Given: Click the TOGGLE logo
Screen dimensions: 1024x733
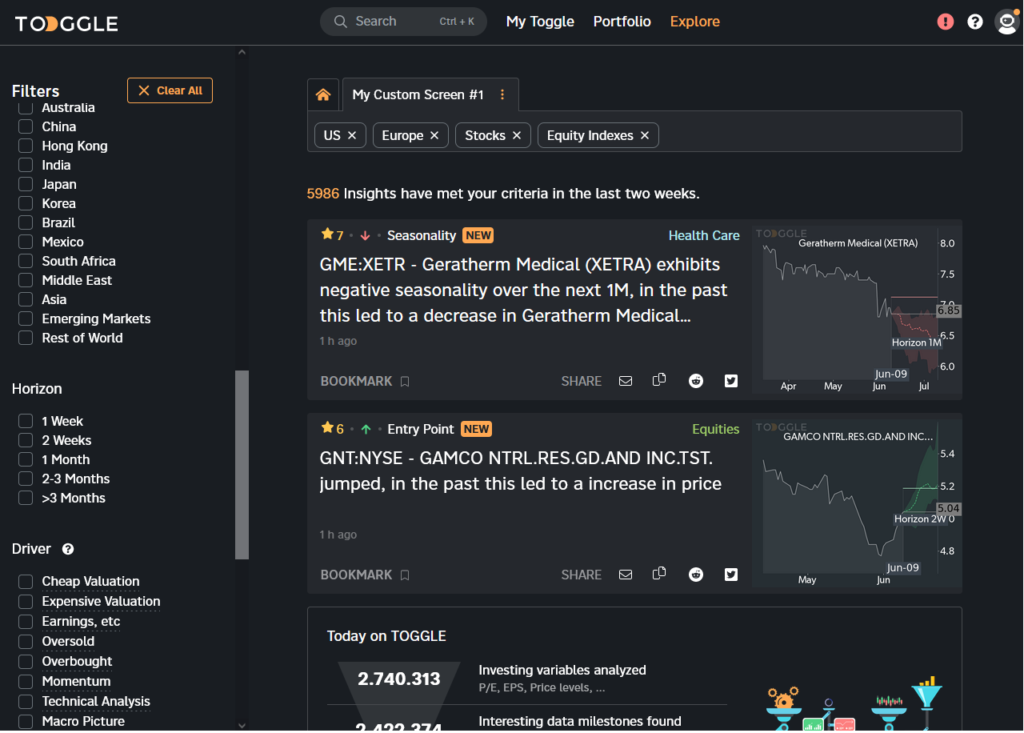Looking at the screenshot, I should [x=67, y=24].
